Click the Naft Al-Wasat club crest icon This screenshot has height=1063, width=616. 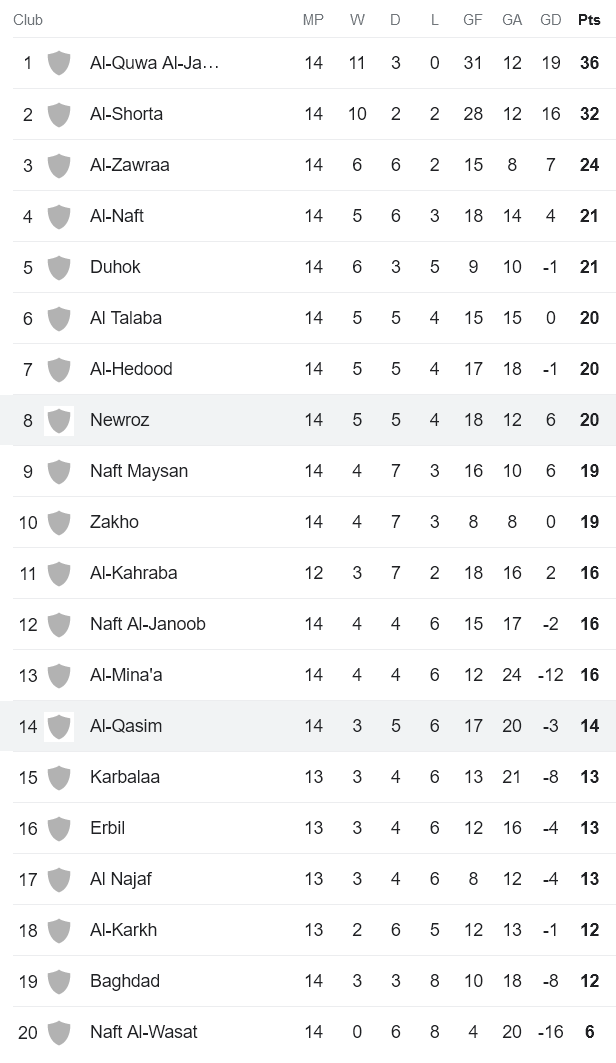click(x=59, y=1032)
